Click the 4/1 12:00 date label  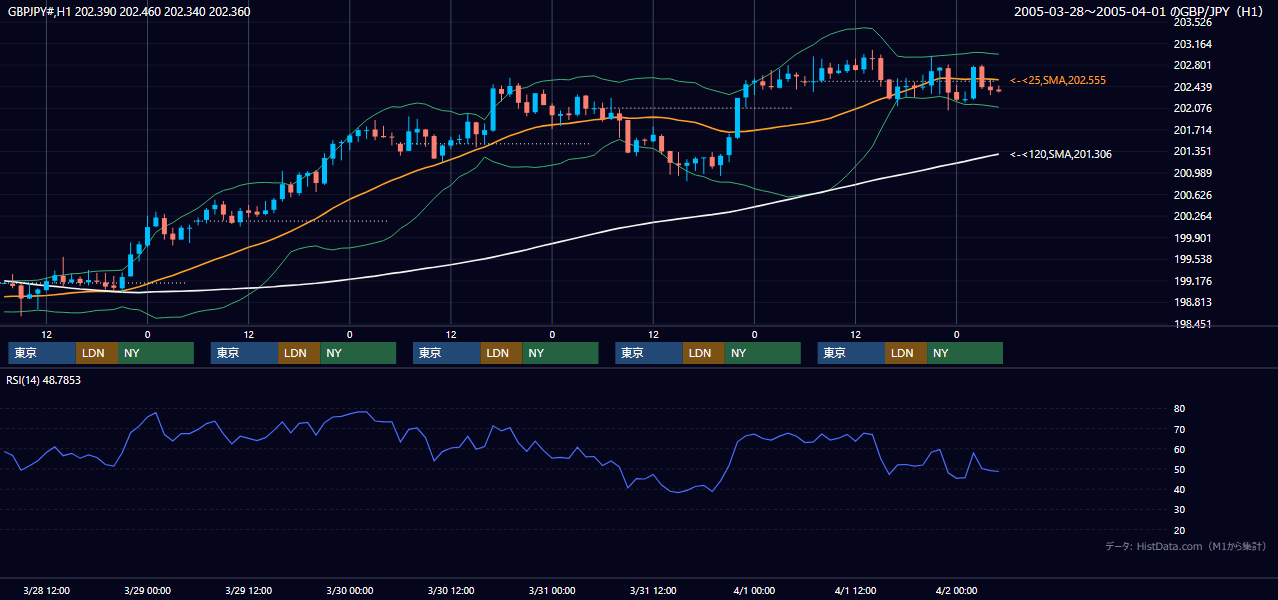tap(855, 590)
